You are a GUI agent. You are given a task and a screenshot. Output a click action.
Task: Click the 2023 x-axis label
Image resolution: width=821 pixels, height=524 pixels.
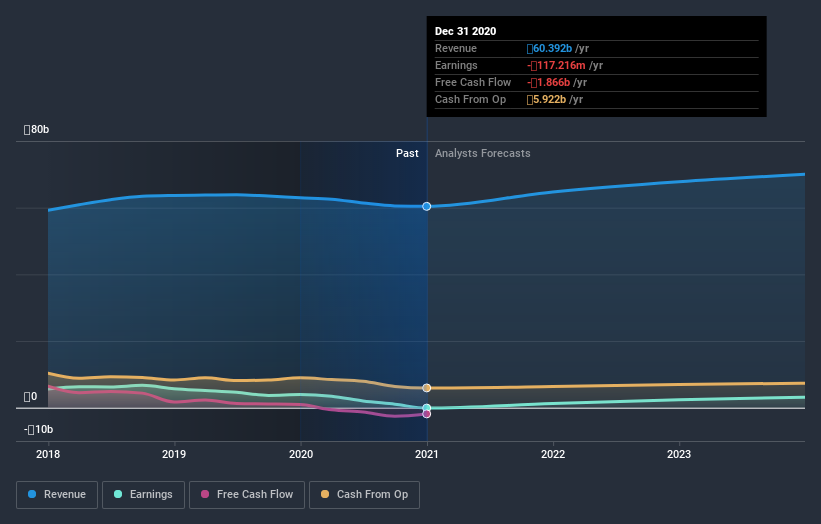(679, 454)
